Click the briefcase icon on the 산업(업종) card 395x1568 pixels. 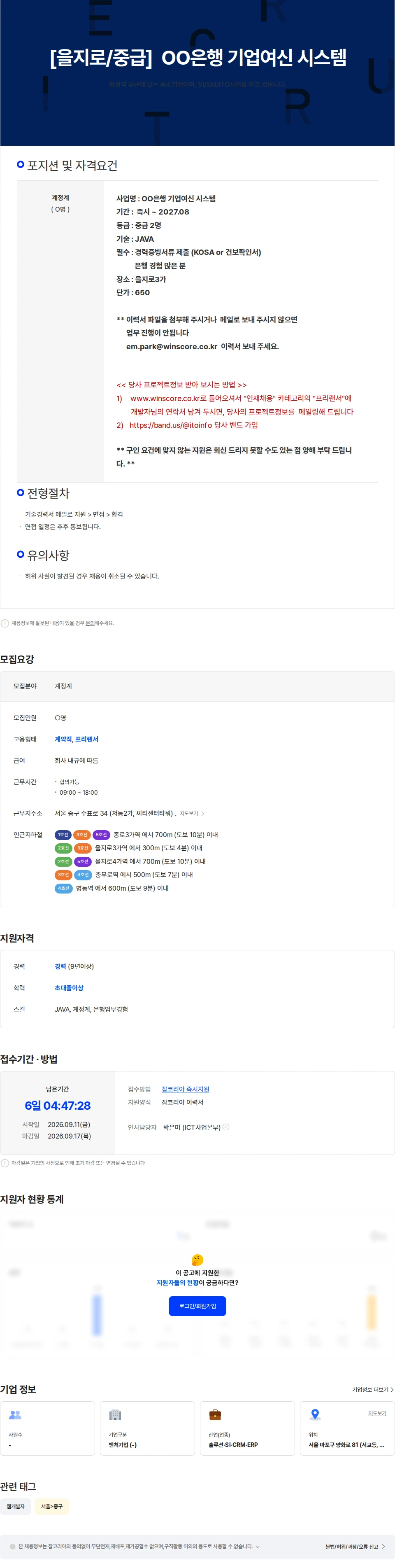[x=215, y=1414]
